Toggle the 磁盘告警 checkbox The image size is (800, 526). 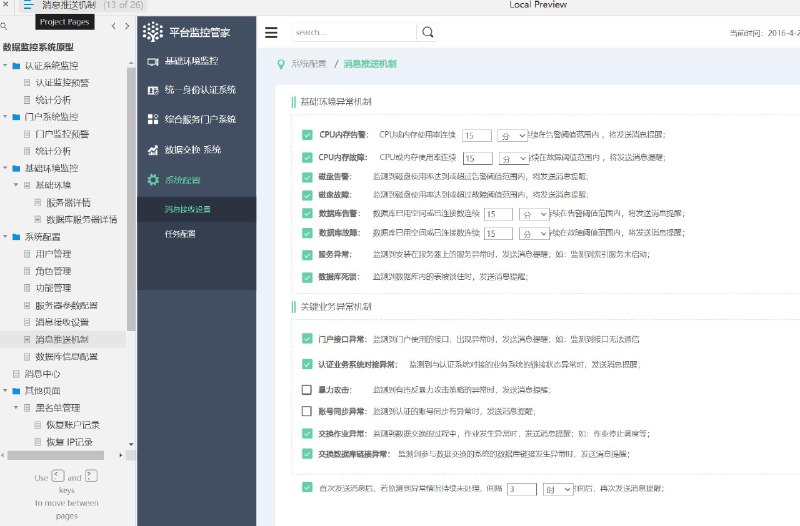point(307,177)
